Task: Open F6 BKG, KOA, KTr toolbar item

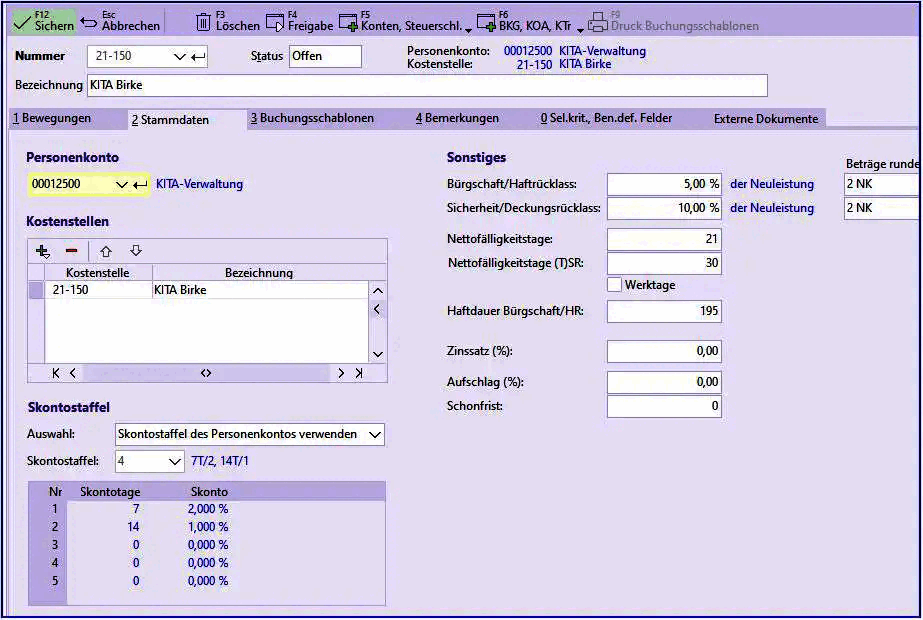Action: point(524,21)
